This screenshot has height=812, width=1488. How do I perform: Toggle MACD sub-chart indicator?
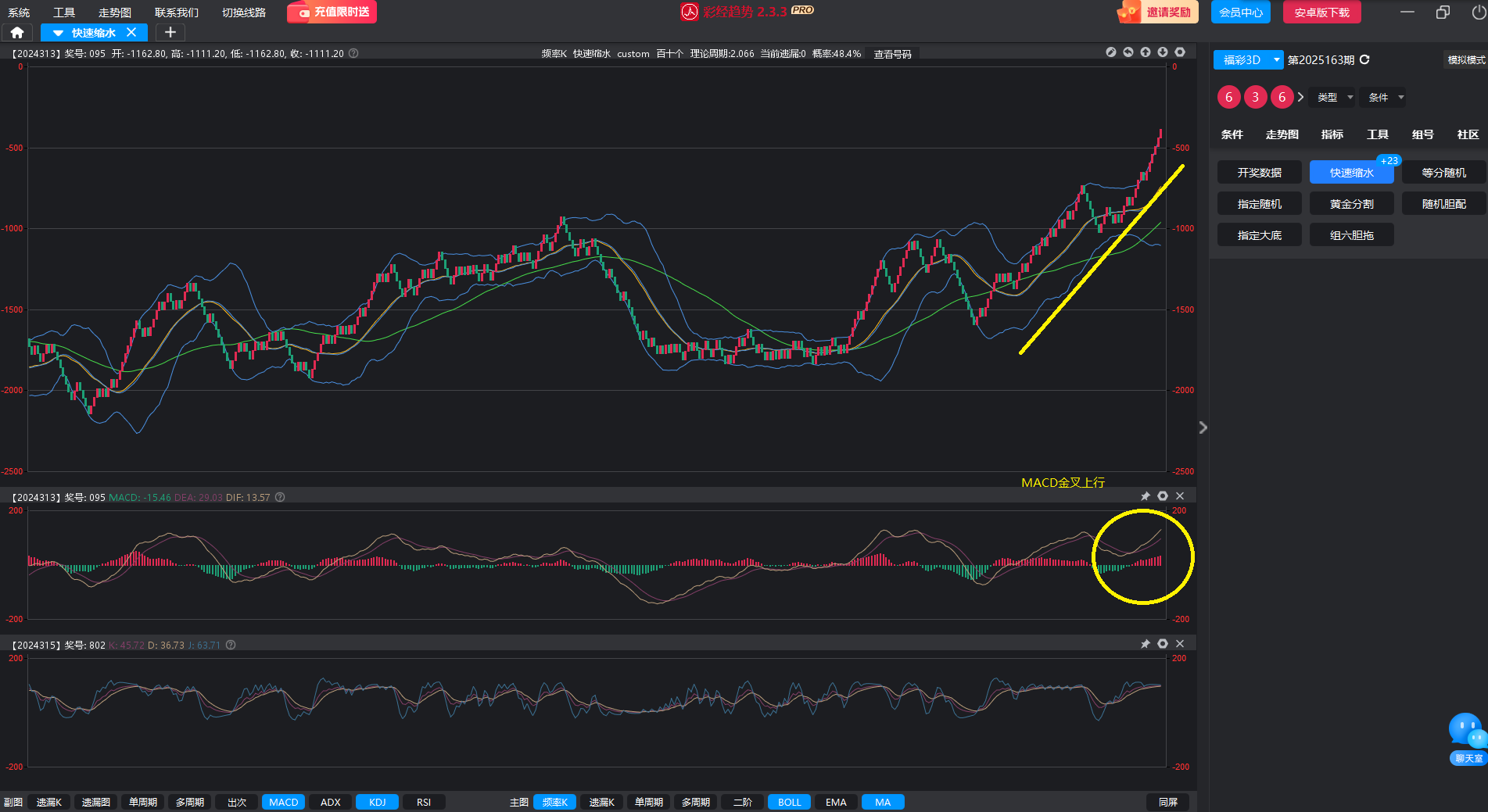[x=283, y=802]
